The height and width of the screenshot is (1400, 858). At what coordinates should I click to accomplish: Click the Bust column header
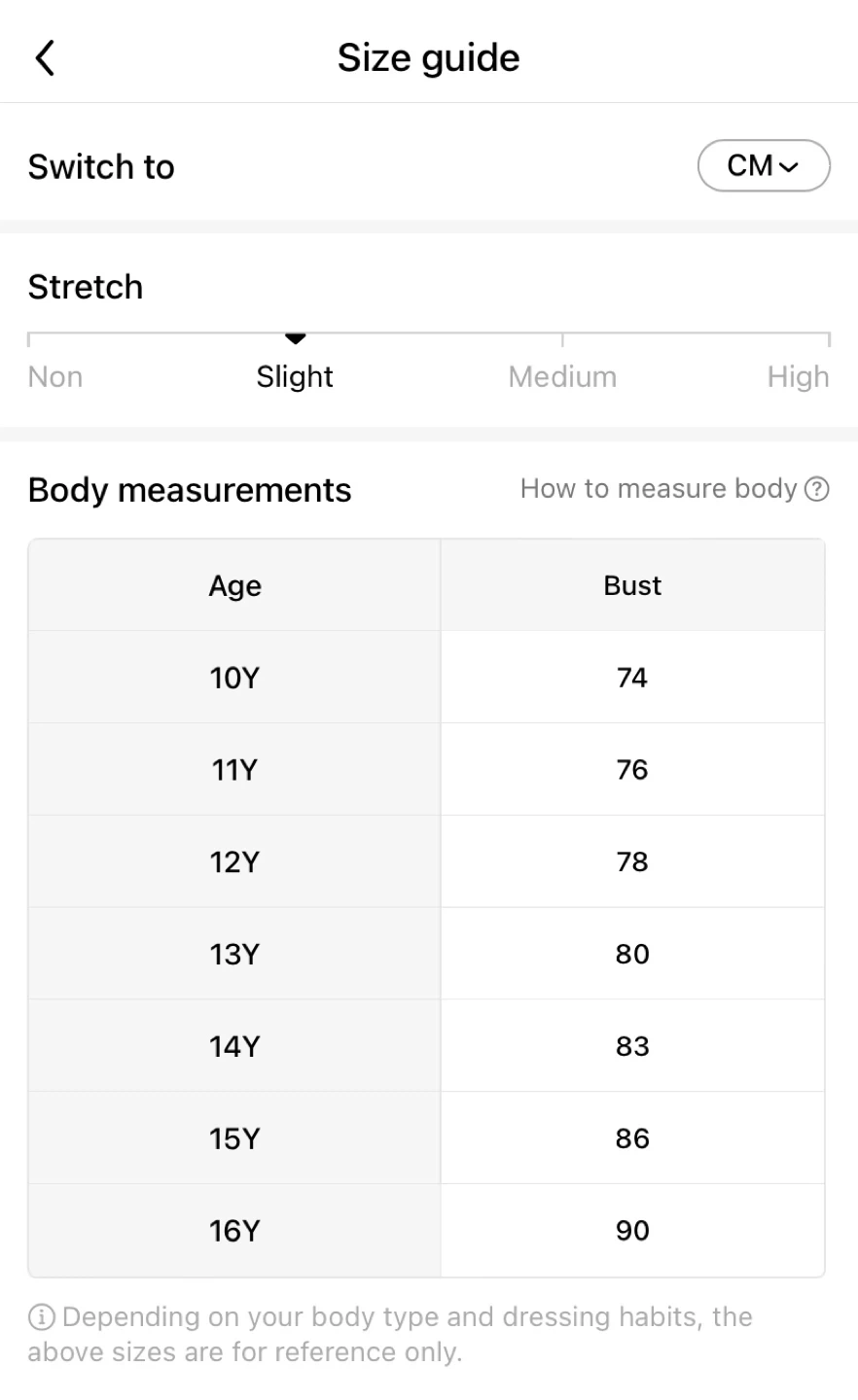(x=632, y=585)
